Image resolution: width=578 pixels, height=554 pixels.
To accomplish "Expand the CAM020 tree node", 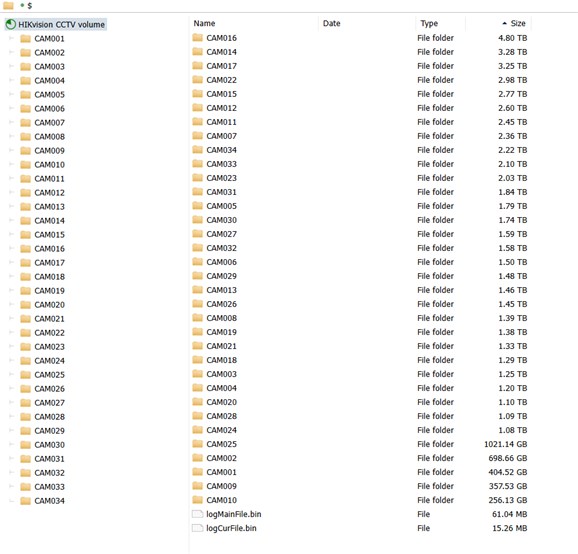I will [11, 304].
